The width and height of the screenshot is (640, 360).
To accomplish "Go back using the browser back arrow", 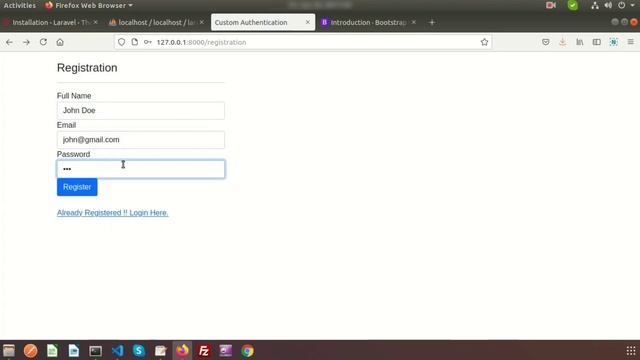I will tap(9, 42).
